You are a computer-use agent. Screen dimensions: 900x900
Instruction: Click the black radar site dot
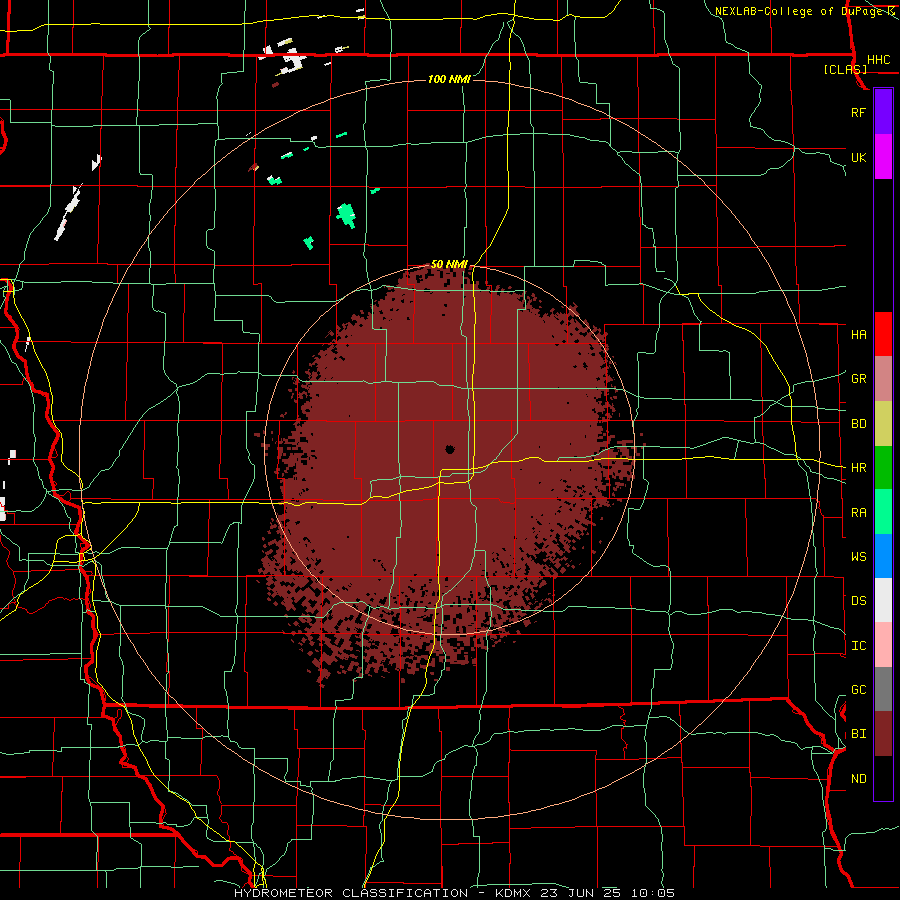click(449, 449)
